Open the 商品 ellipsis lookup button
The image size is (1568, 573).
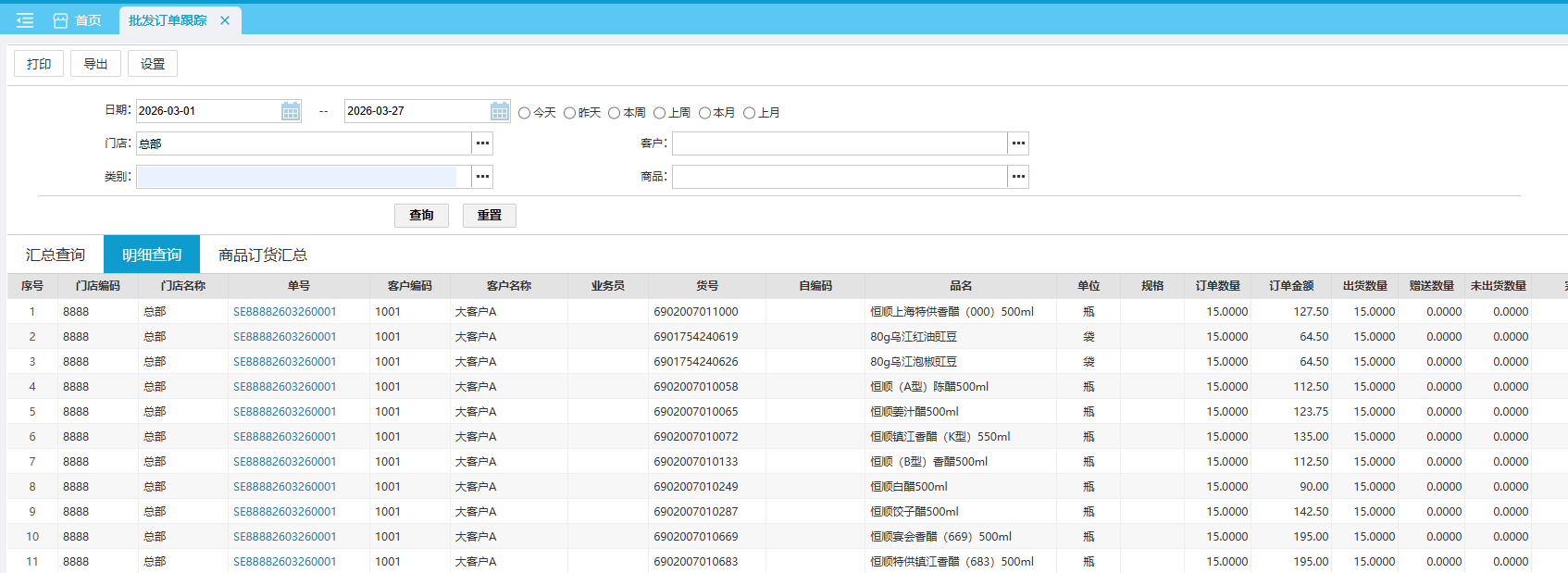(x=1018, y=177)
